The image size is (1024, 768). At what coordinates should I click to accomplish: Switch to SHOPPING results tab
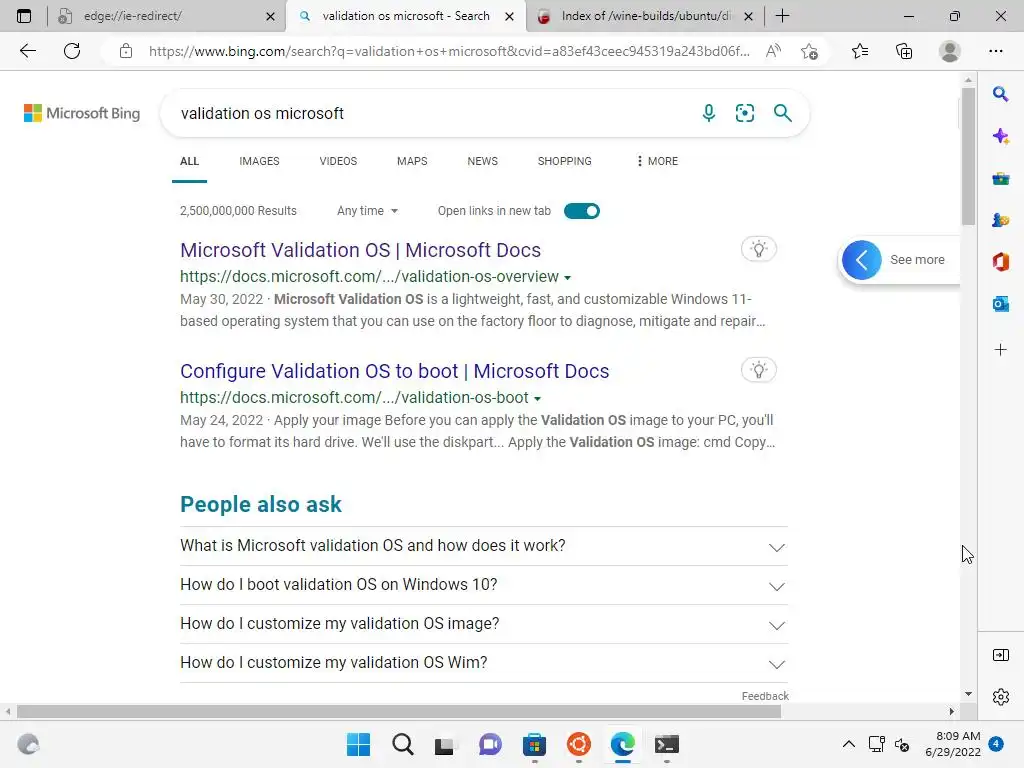(564, 161)
